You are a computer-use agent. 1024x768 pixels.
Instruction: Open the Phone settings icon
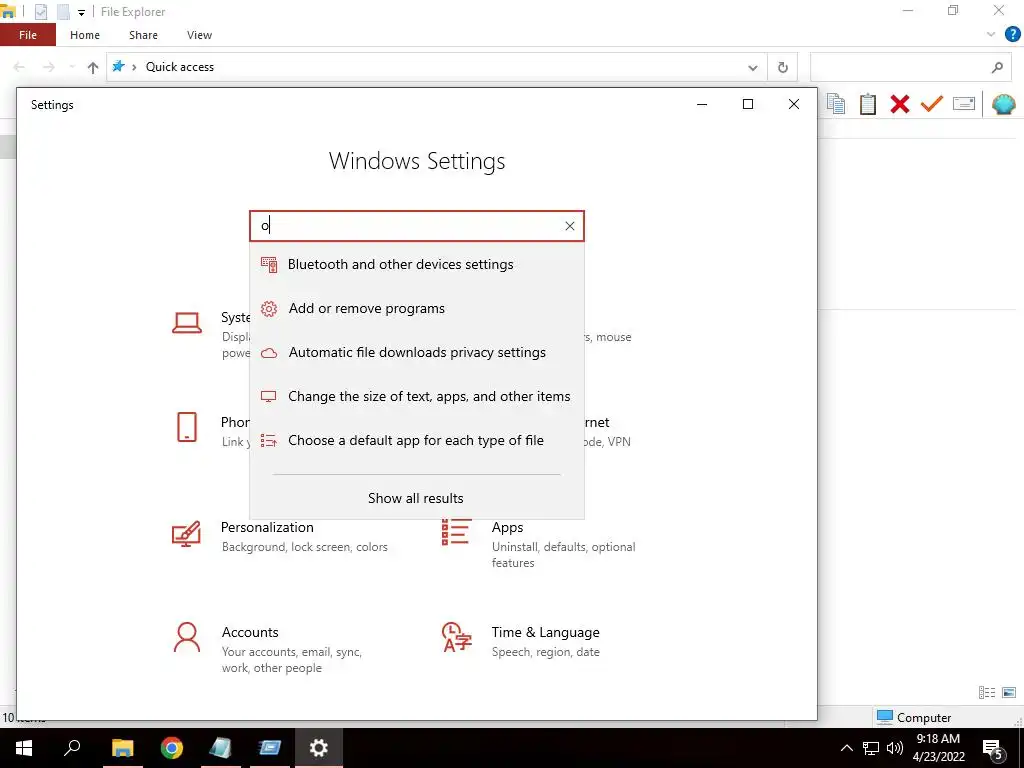click(x=187, y=427)
